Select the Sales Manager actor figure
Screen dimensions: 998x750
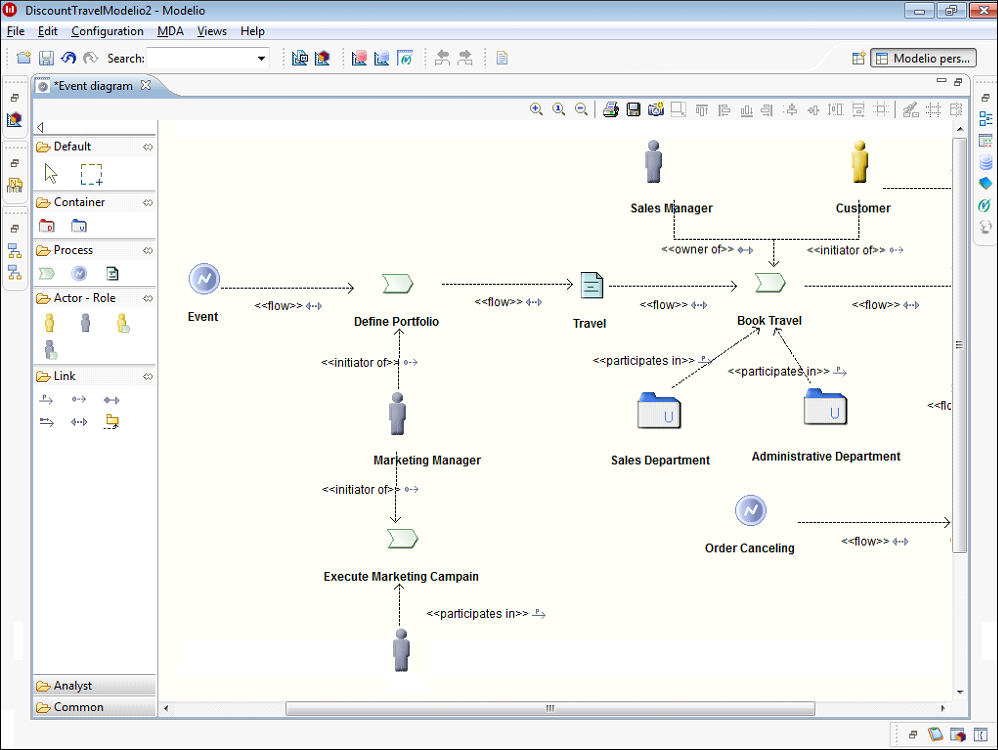(x=654, y=162)
